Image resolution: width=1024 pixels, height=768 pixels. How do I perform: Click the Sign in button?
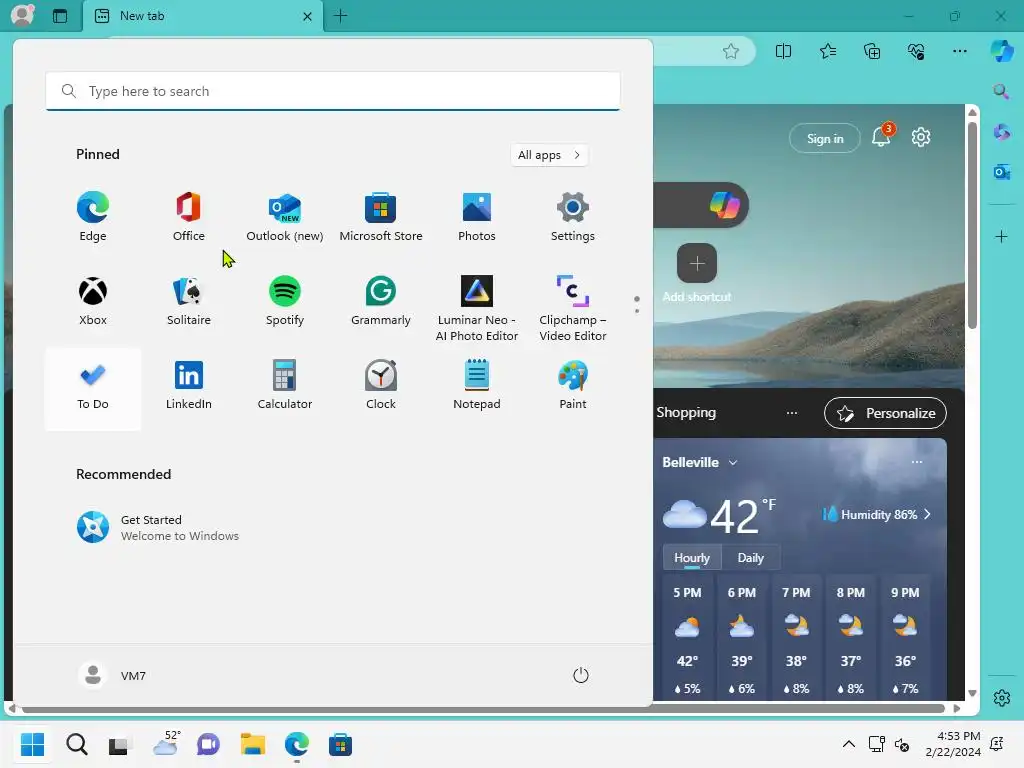coord(825,138)
